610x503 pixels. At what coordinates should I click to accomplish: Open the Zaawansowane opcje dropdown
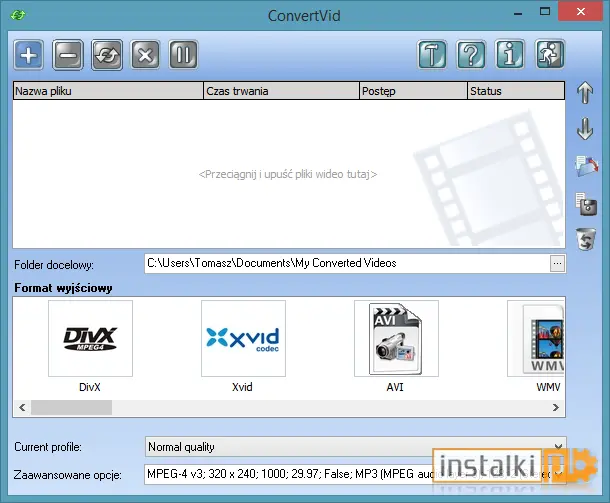[x=355, y=474]
